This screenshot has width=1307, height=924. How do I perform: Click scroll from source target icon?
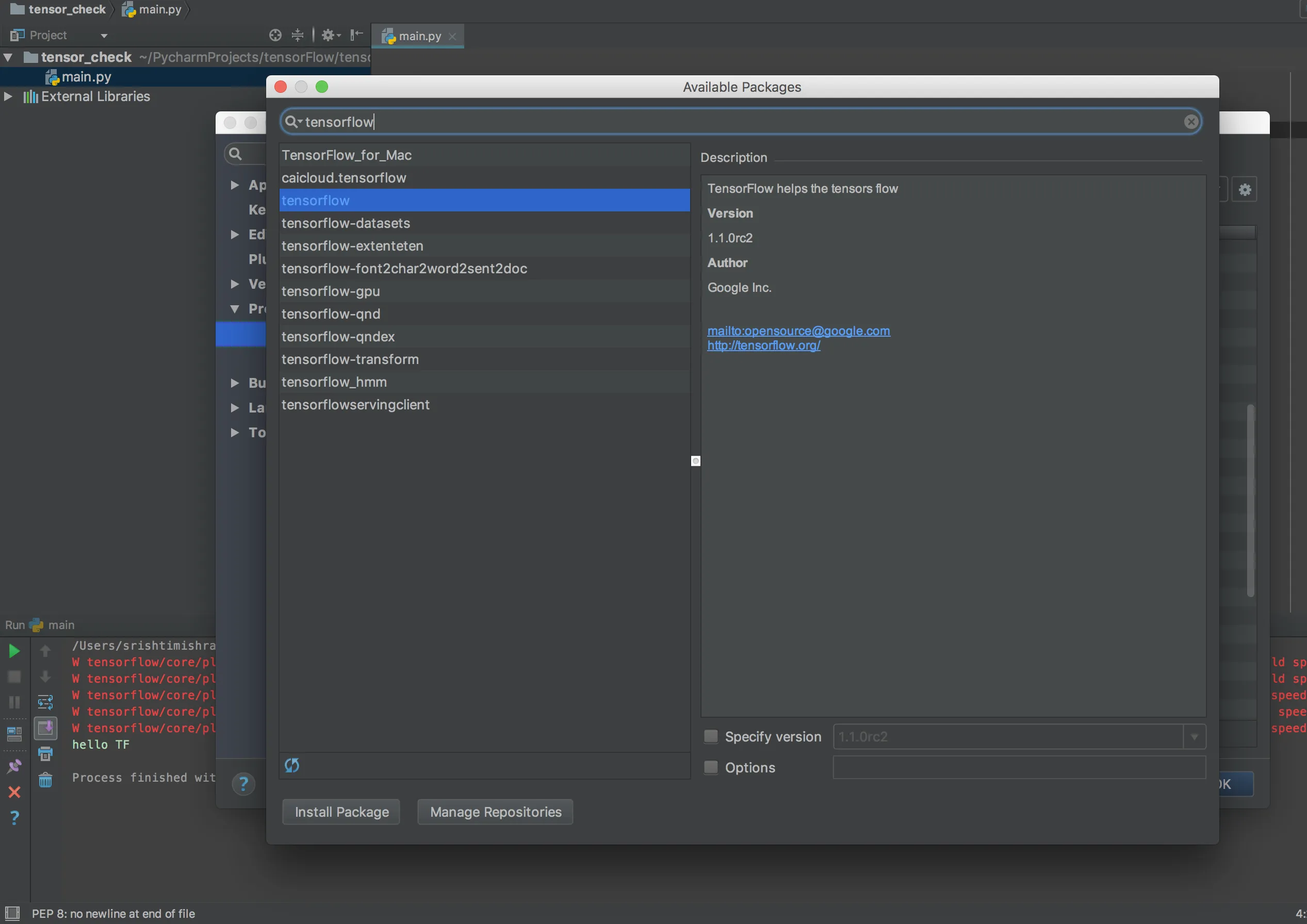(275, 35)
